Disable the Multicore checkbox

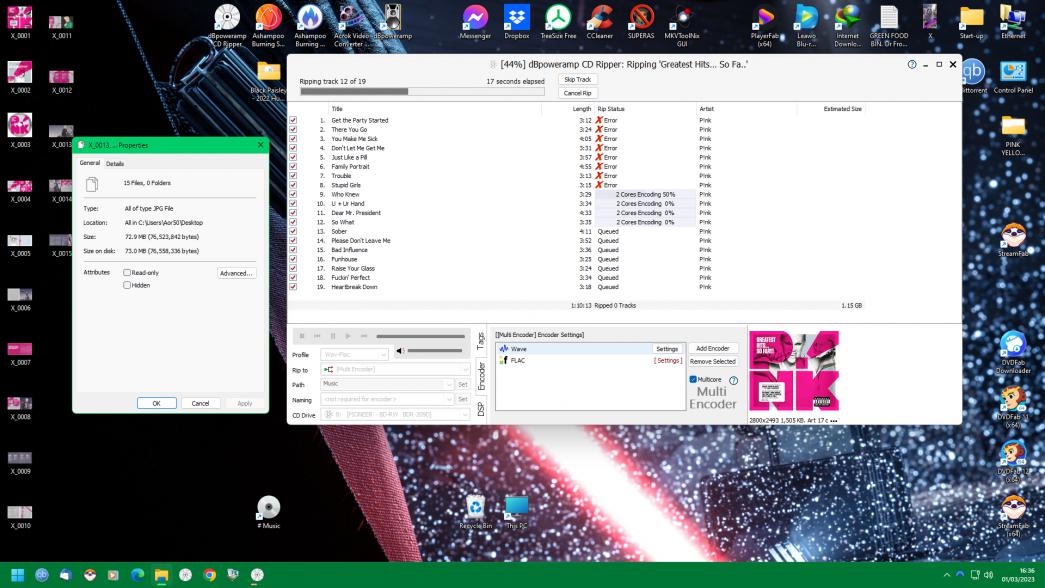tap(693, 380)
